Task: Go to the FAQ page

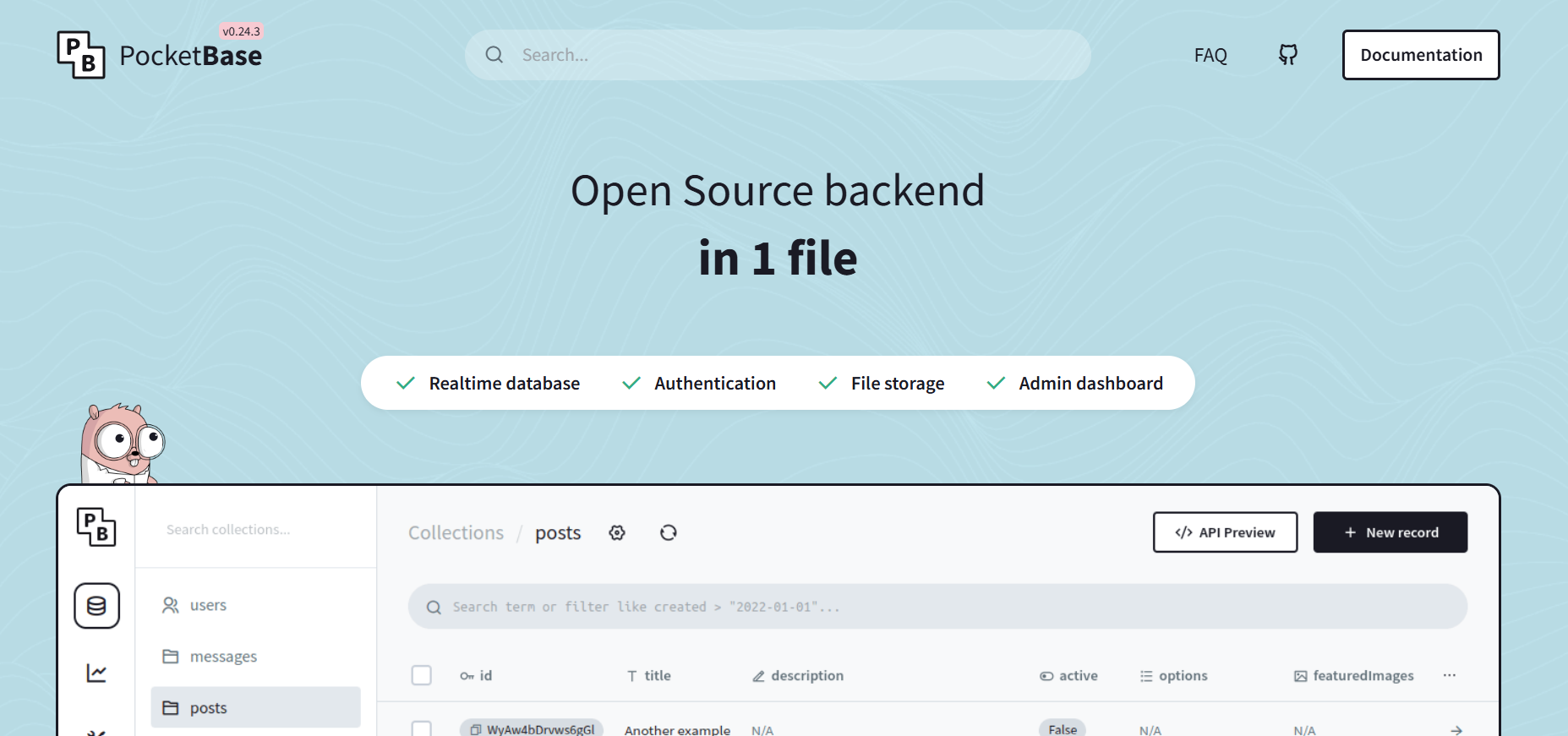Action: pos(1210,55)
